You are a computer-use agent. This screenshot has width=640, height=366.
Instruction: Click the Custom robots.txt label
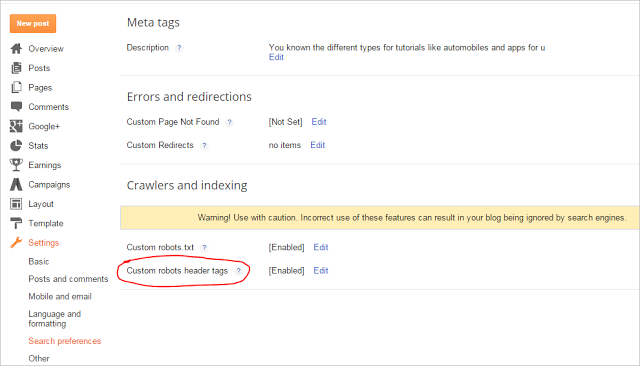160,247
